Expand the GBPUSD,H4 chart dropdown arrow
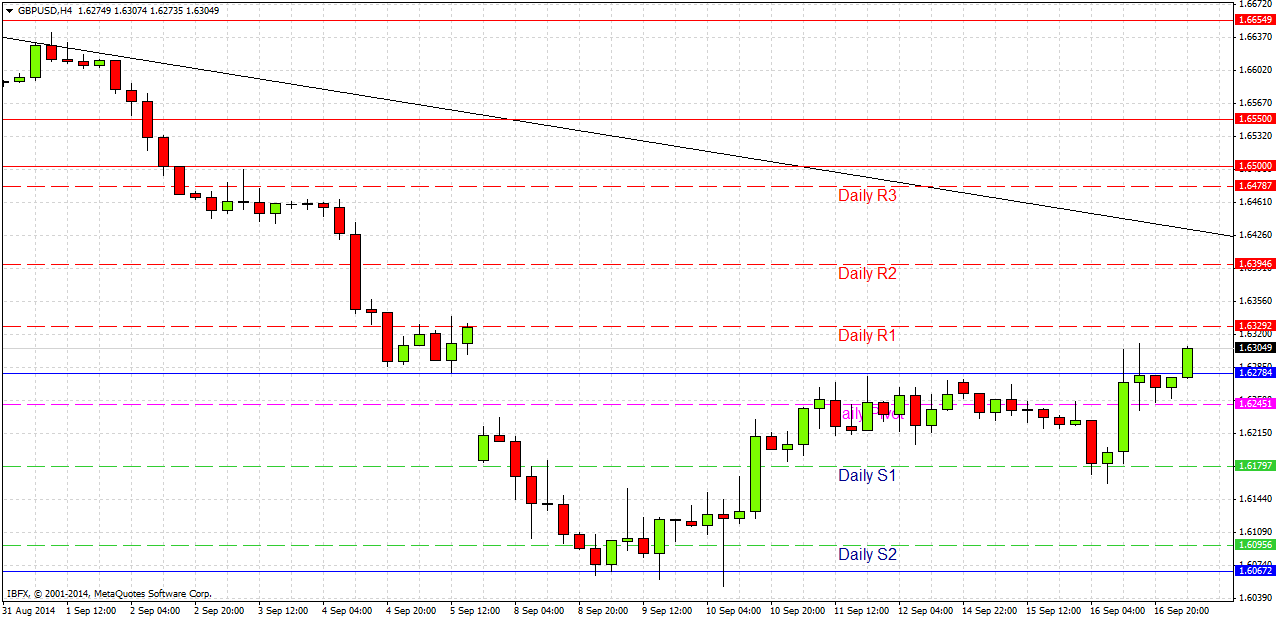Viewport: 1276px width, 619px height. 10,12
